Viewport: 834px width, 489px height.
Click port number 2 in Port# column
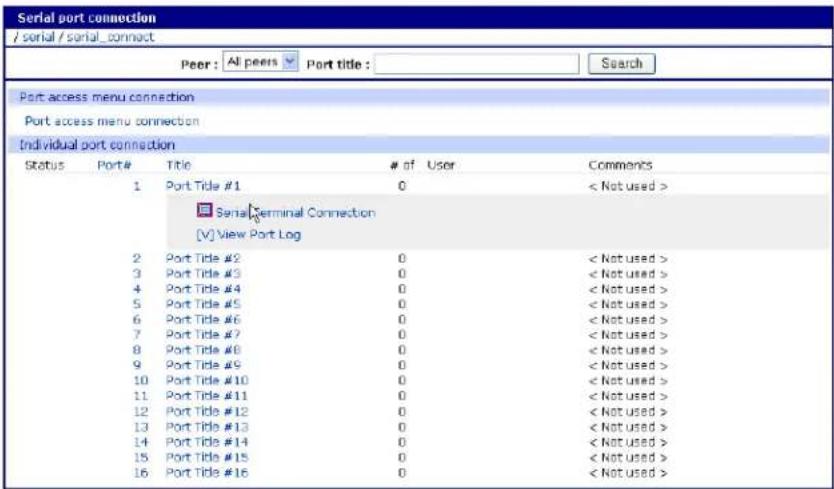click(x=137, y=258)
